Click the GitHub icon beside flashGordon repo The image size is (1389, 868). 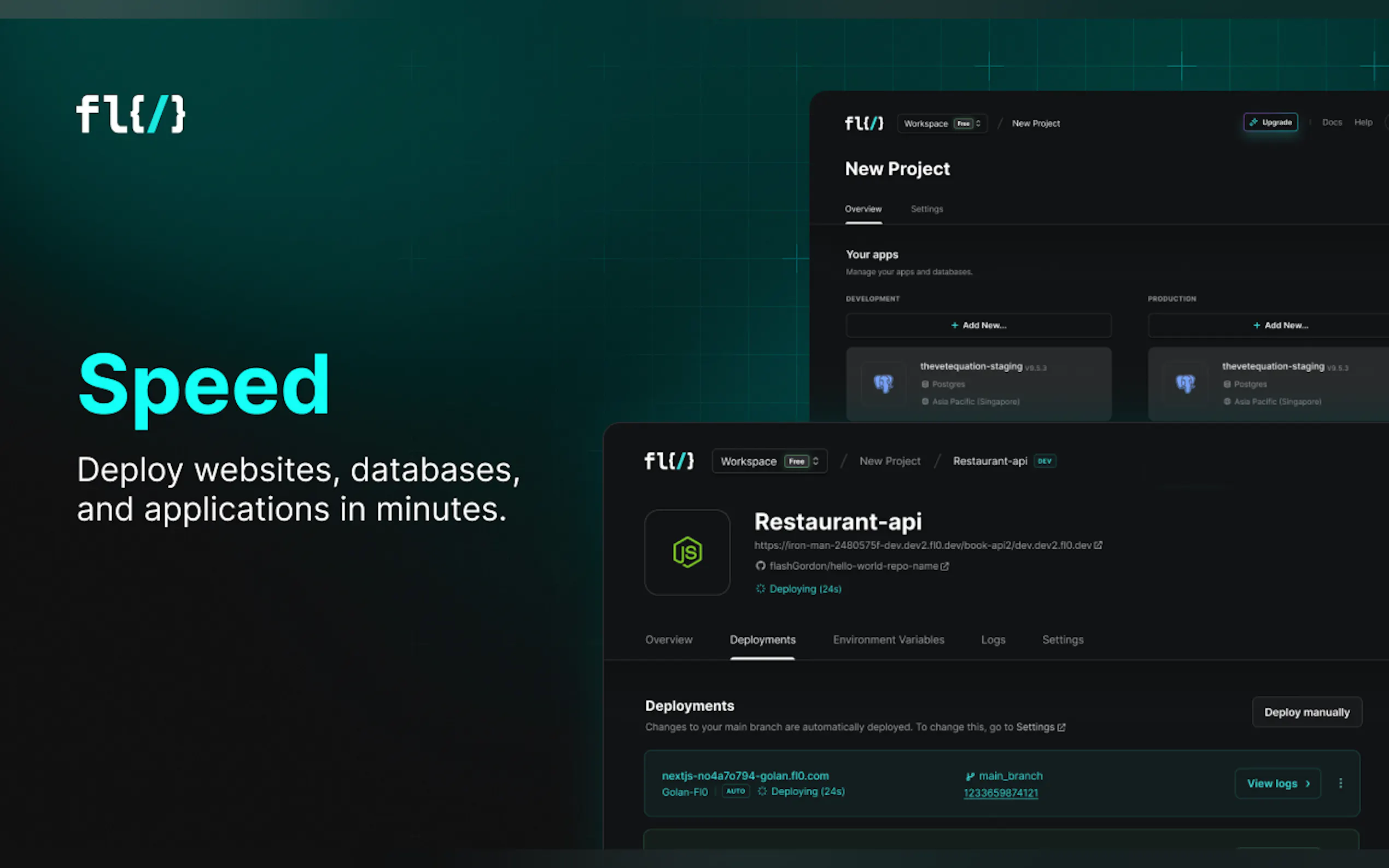[760, 566]
